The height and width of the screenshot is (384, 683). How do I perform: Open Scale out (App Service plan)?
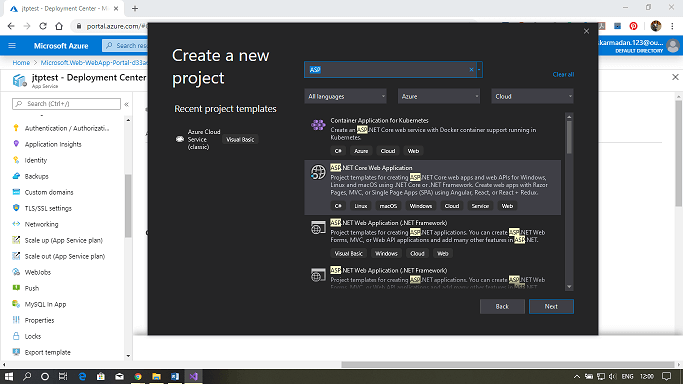click(64, 256)
